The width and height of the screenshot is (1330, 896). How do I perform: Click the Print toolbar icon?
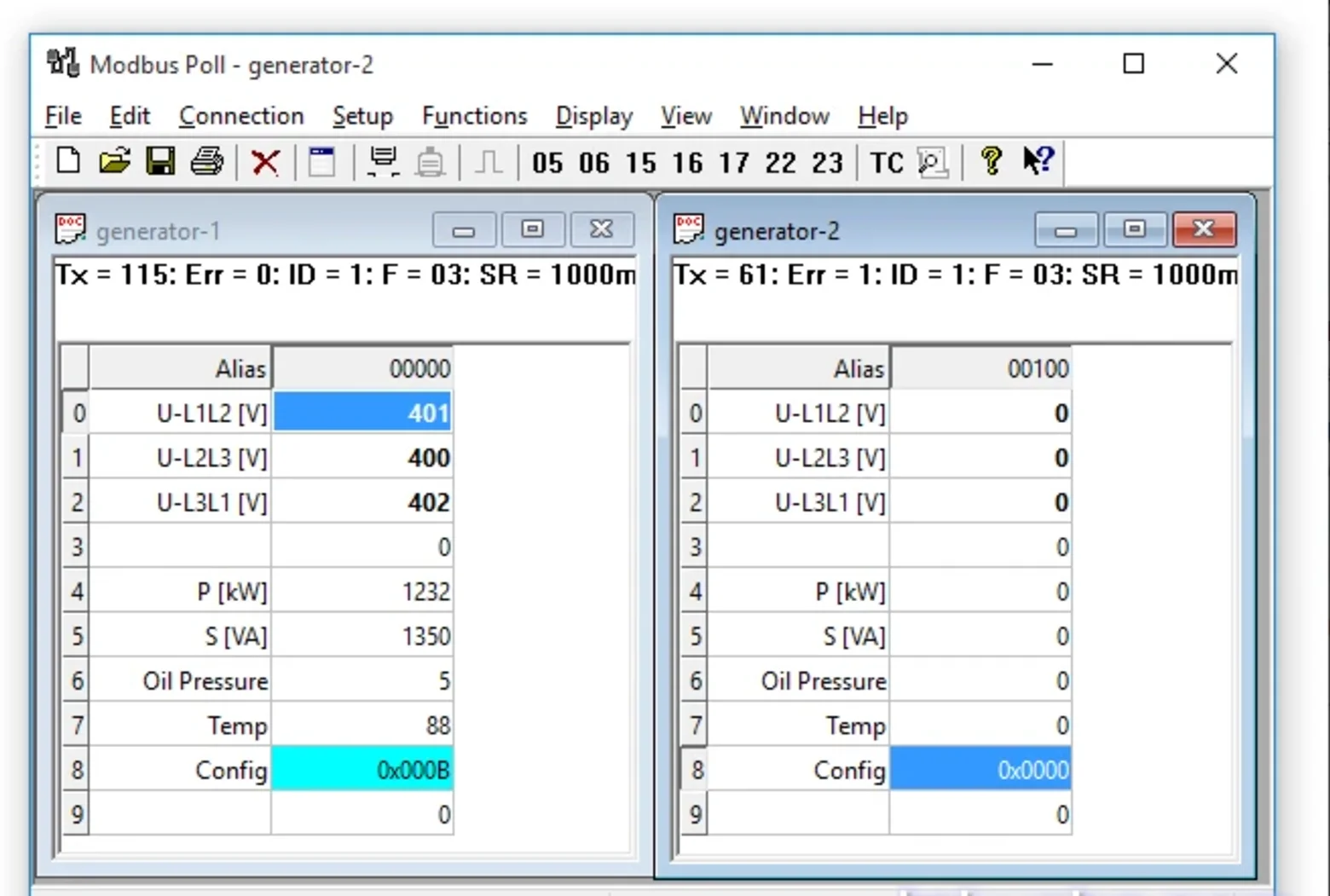pos(206,160)
